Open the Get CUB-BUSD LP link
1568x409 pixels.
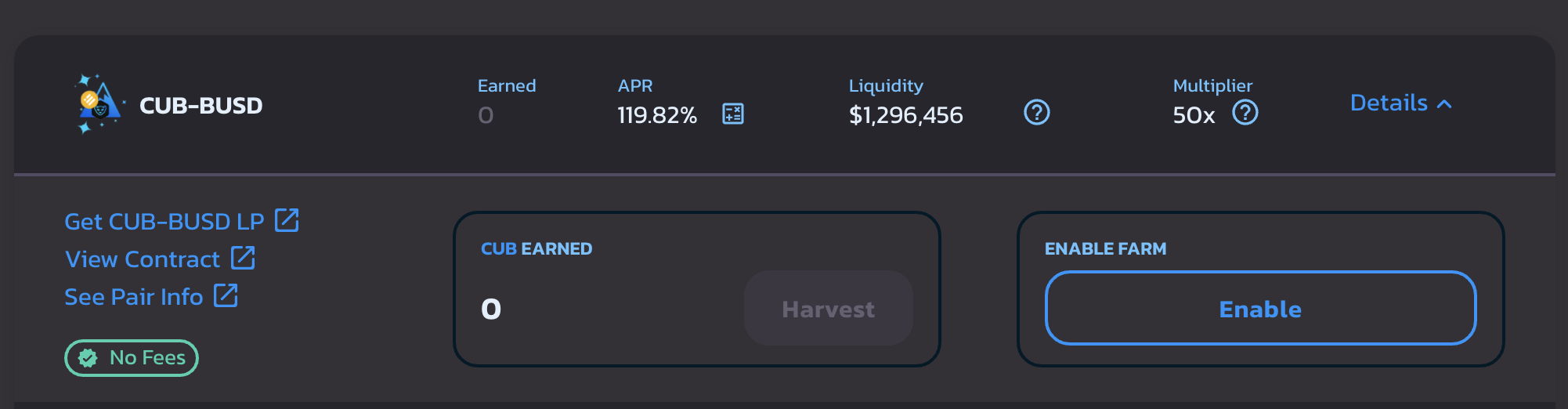164,222
